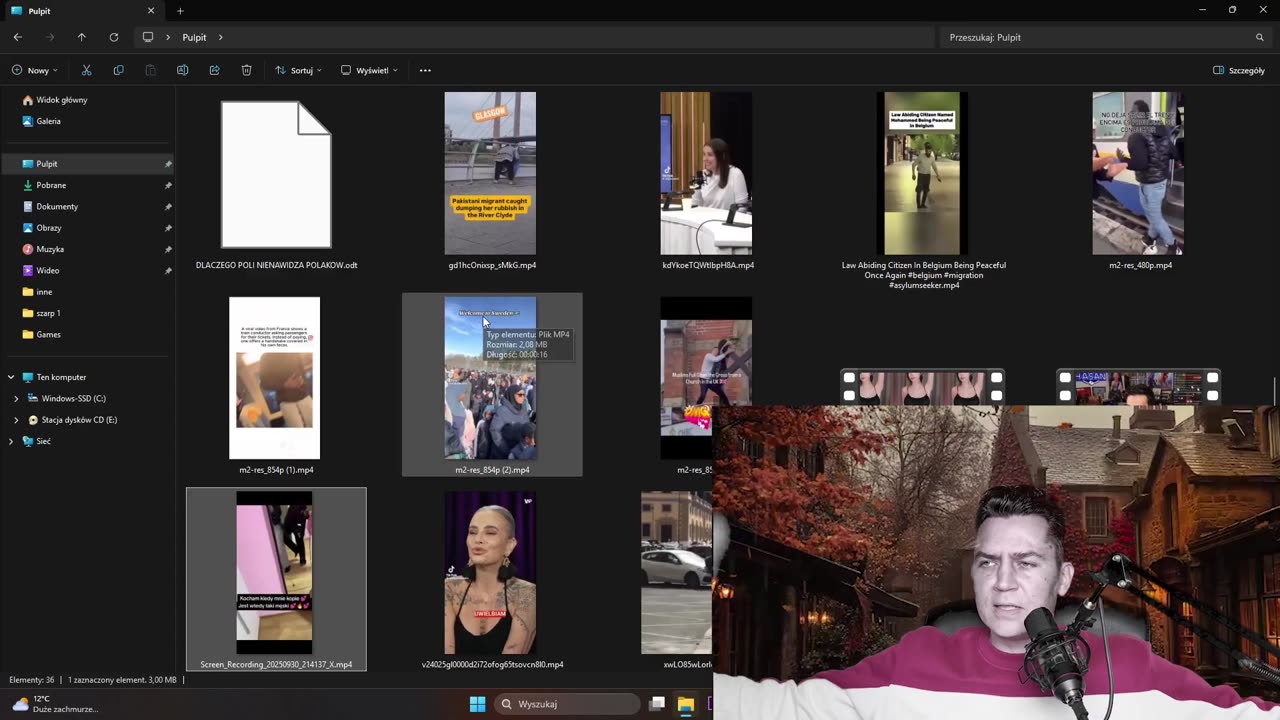1280x720 pixels.
Task: Click the Share icon in toolbar
Action: 214,70
